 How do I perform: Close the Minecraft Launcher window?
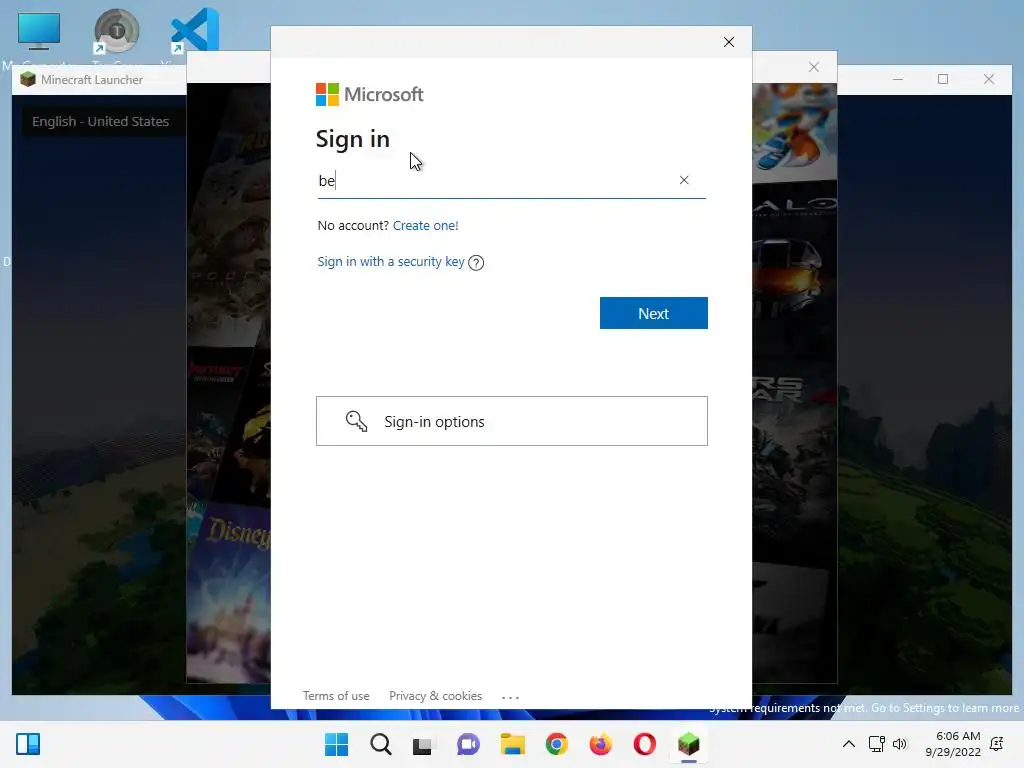(x=989, y=79)
